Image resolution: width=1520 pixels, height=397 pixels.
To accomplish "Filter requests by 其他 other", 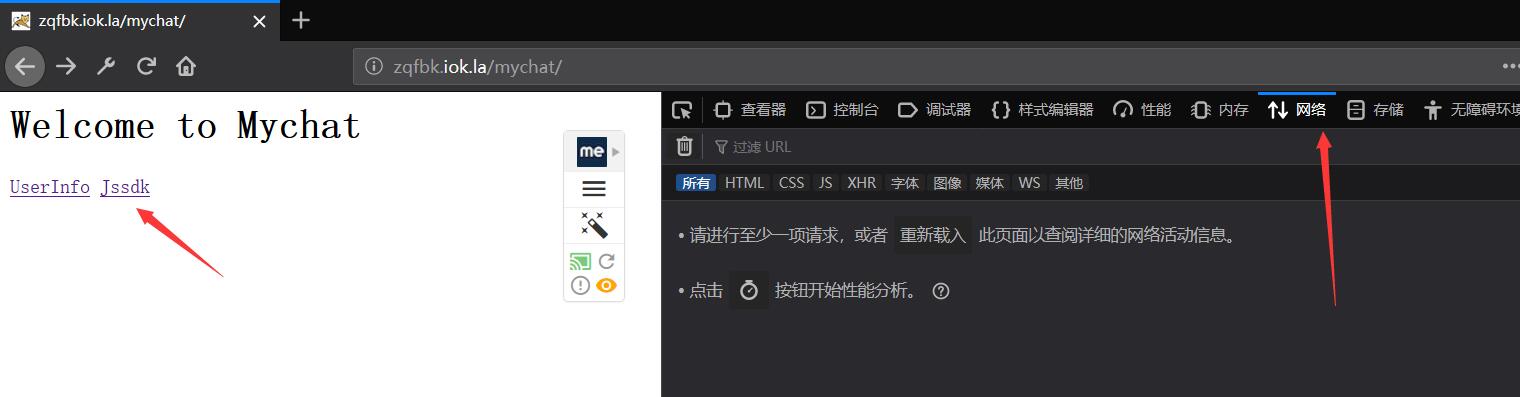I will tap(1068, 183).
